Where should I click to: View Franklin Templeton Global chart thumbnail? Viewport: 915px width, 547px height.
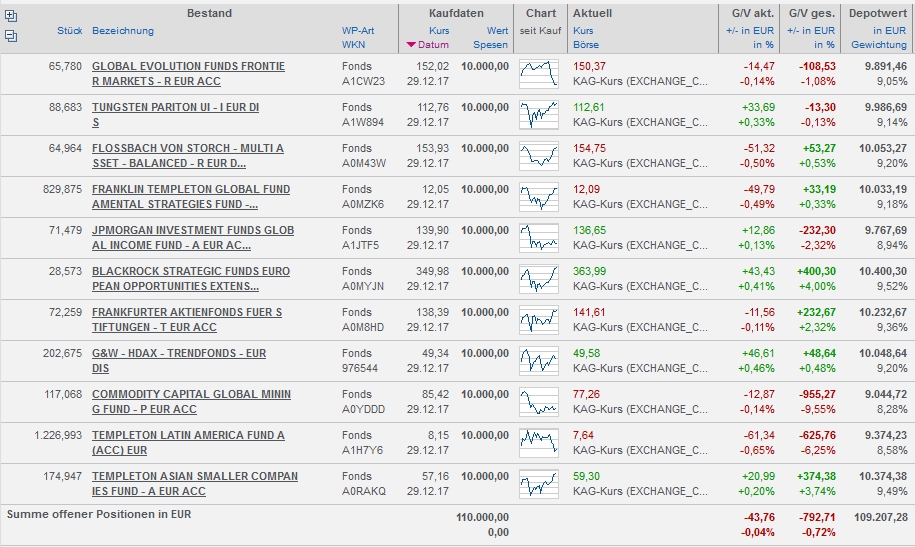(539, 197)
